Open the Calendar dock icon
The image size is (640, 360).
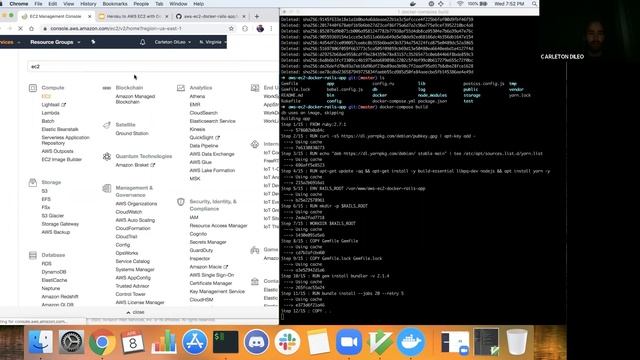(x=133, y=342)
